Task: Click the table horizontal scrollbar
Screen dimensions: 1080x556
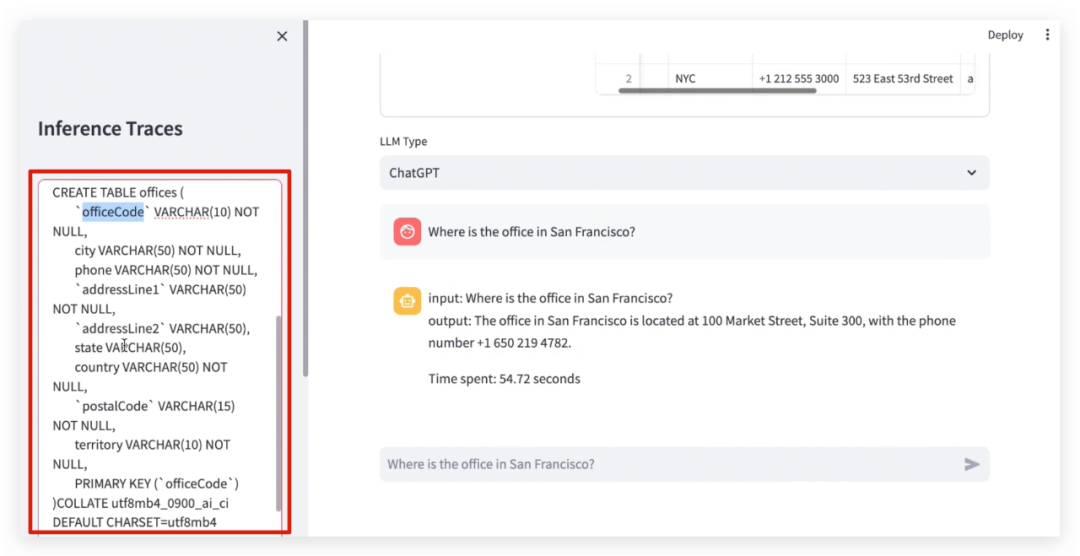Action: [x=717, y=90]
